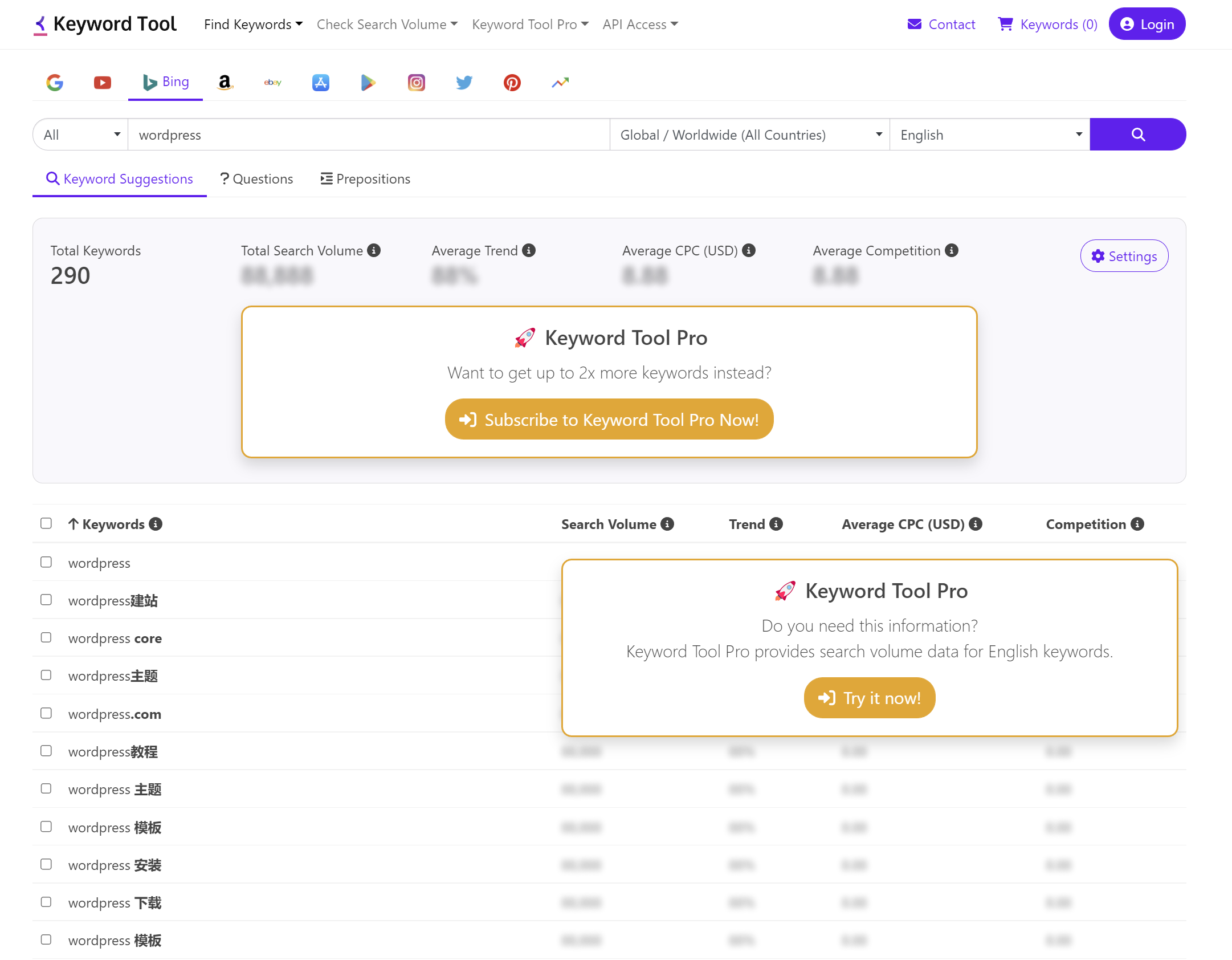Open the Global / Worldwide country dropdown
Viewport: 1232px width, 960px height.
749,135
